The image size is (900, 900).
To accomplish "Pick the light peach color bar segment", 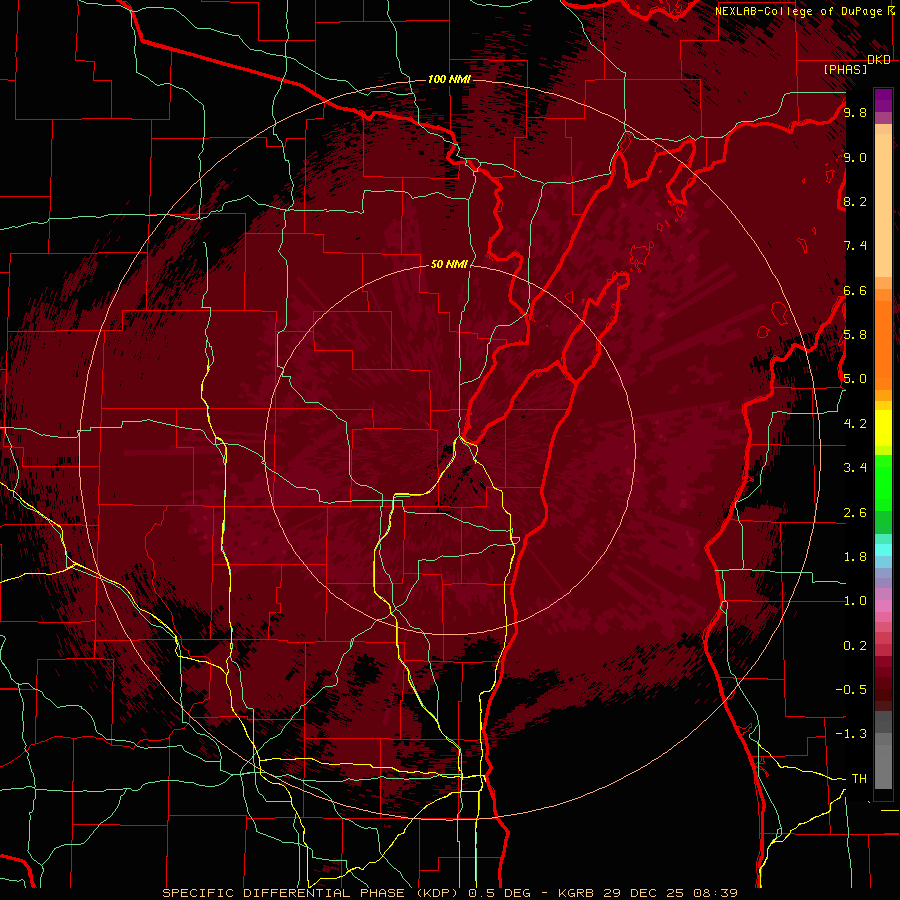I will click(x=883, y=205).
